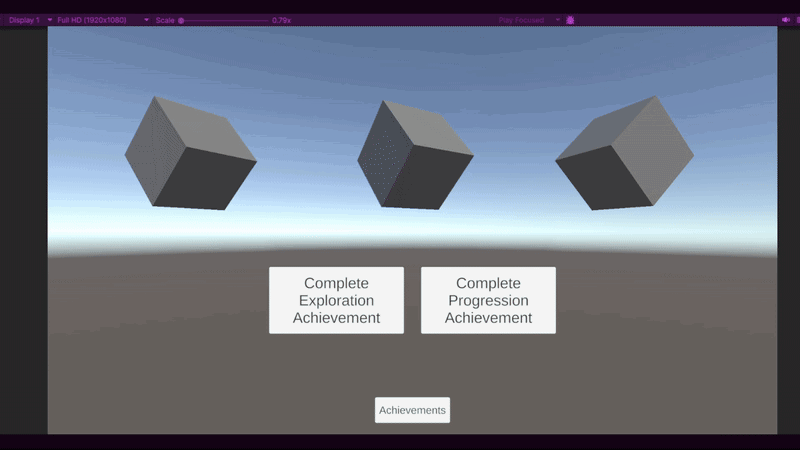
Task: Click the 0.79x scale value
Action: 281,19
